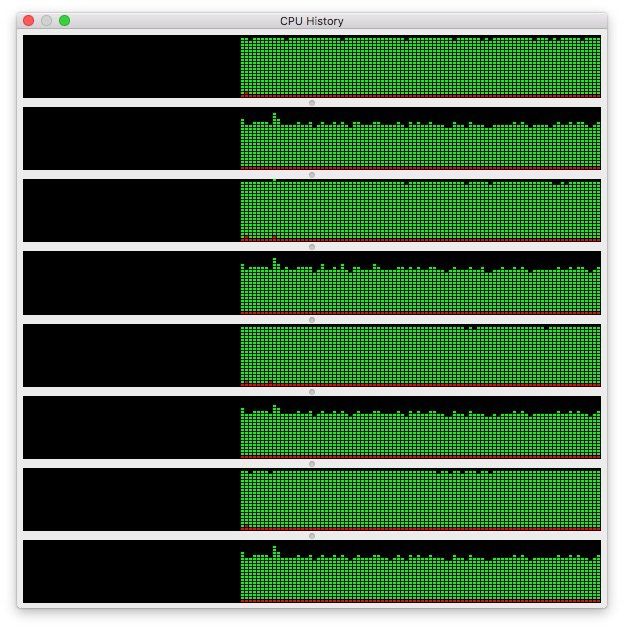
Task: Click the divider handle between second and third graphs
Action: [312, 174]
